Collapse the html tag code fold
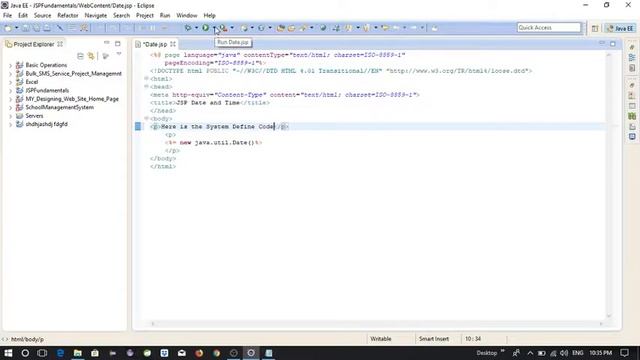 click(146, 78)
